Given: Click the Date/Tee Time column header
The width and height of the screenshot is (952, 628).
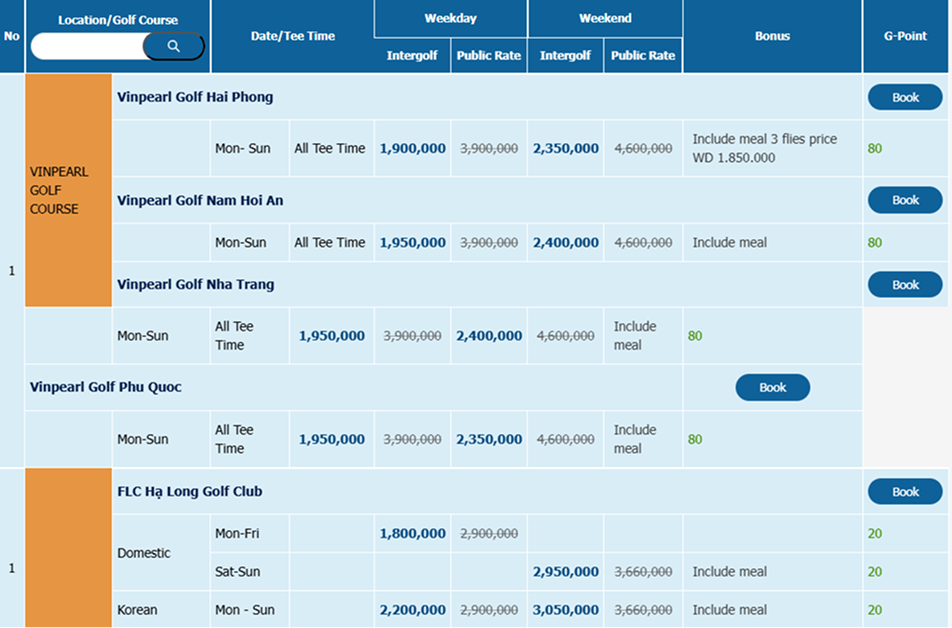Looking at the screenshot, I should pyautogui.click(x=293, y=36).
